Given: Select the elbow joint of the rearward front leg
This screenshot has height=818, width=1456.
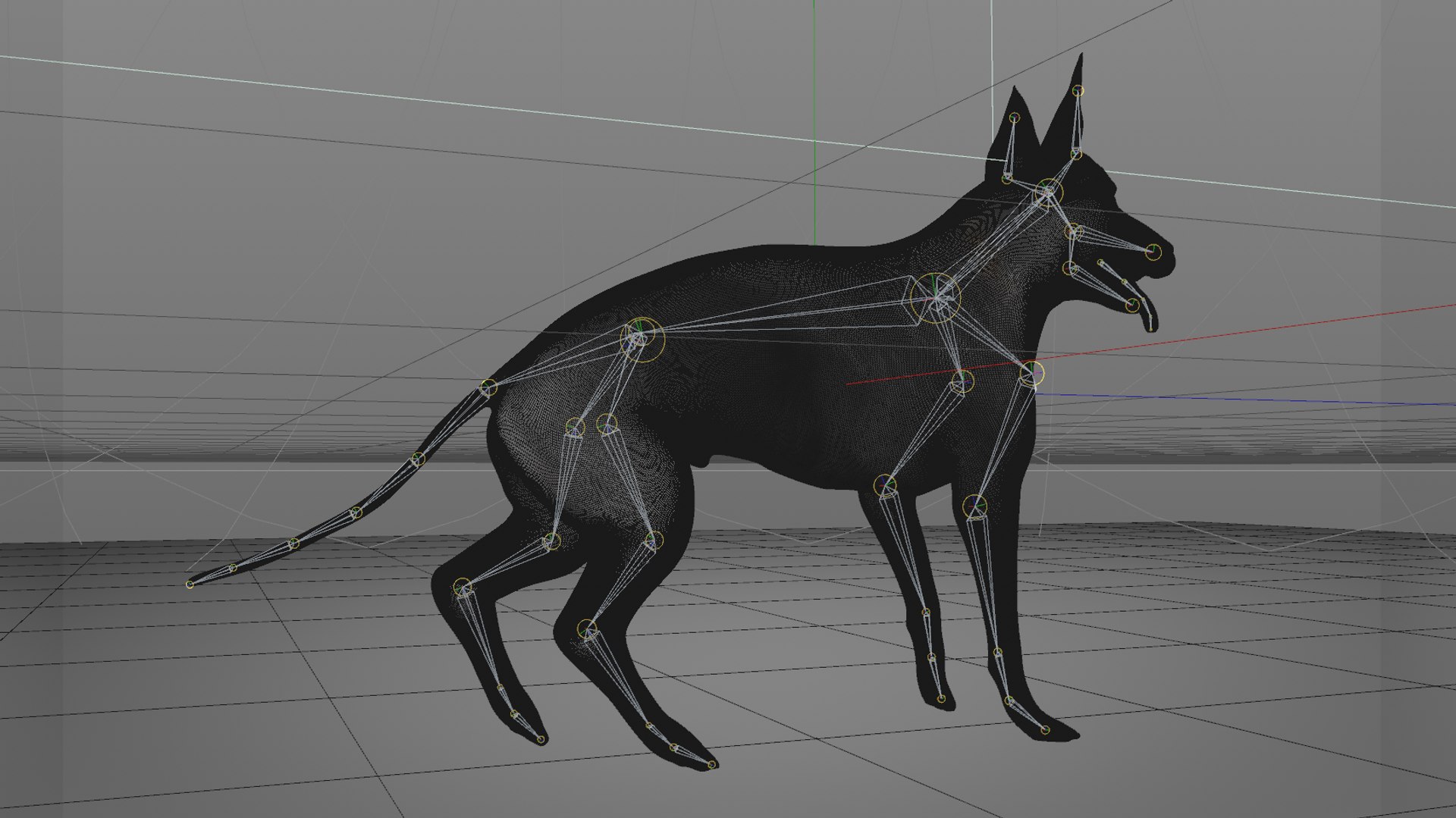Looking at the screenshot, I should pyautogui.click(x=884, y=484).
